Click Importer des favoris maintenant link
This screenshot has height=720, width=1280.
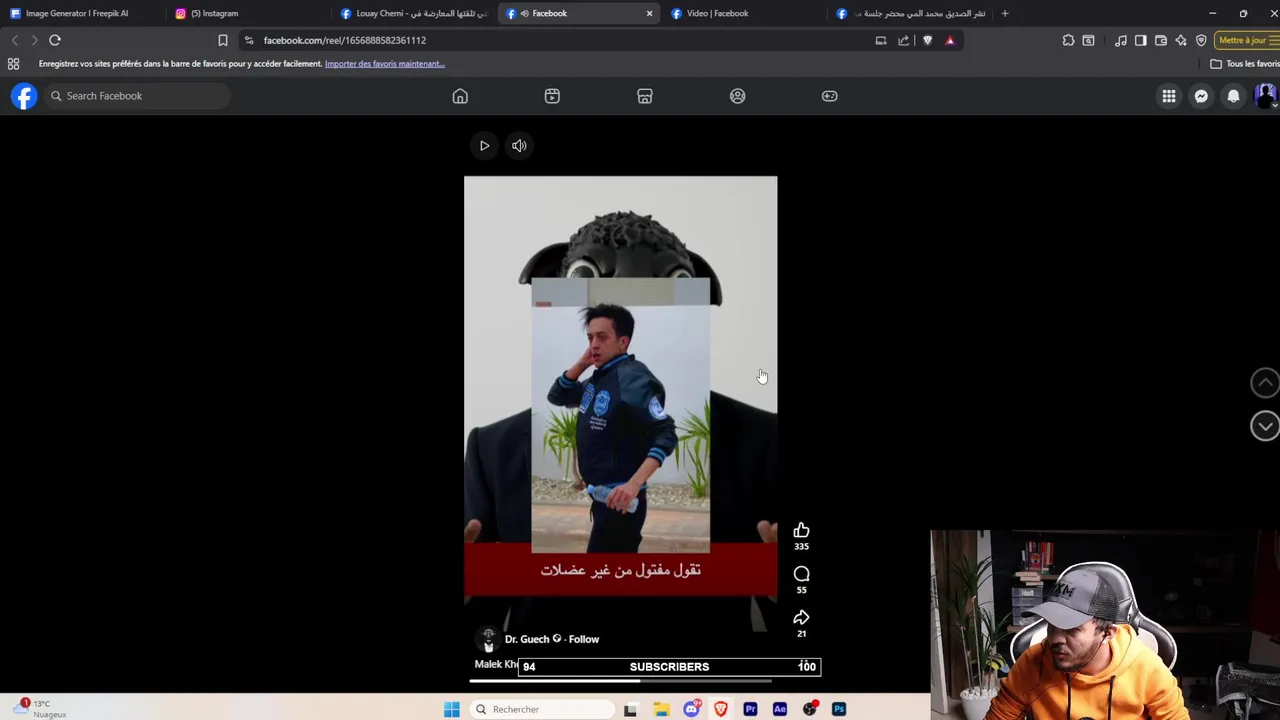(x=384, y=64)
